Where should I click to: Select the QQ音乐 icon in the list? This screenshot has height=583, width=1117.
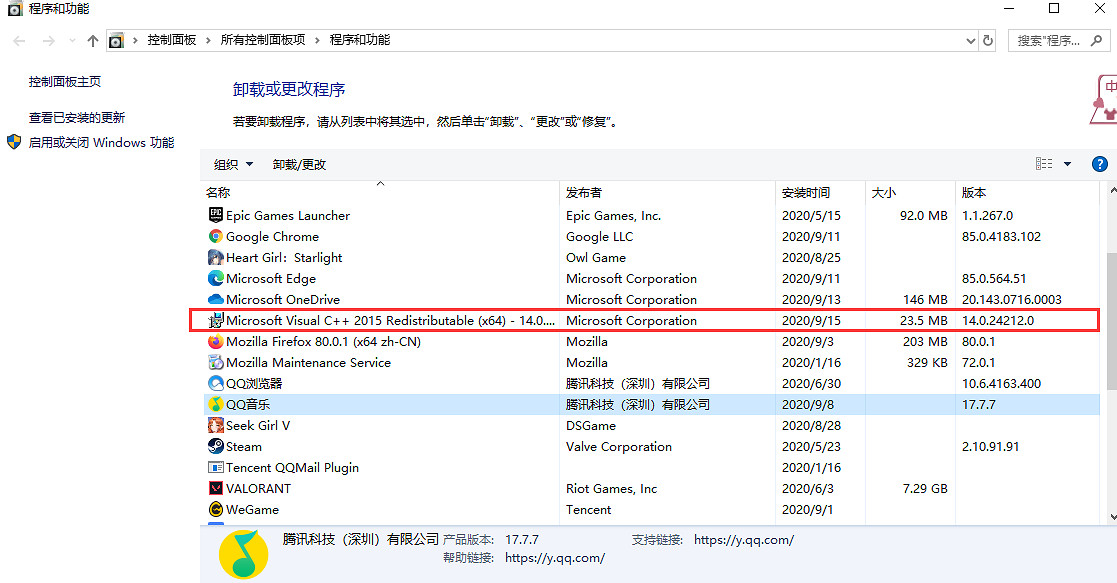coord(215,404)
